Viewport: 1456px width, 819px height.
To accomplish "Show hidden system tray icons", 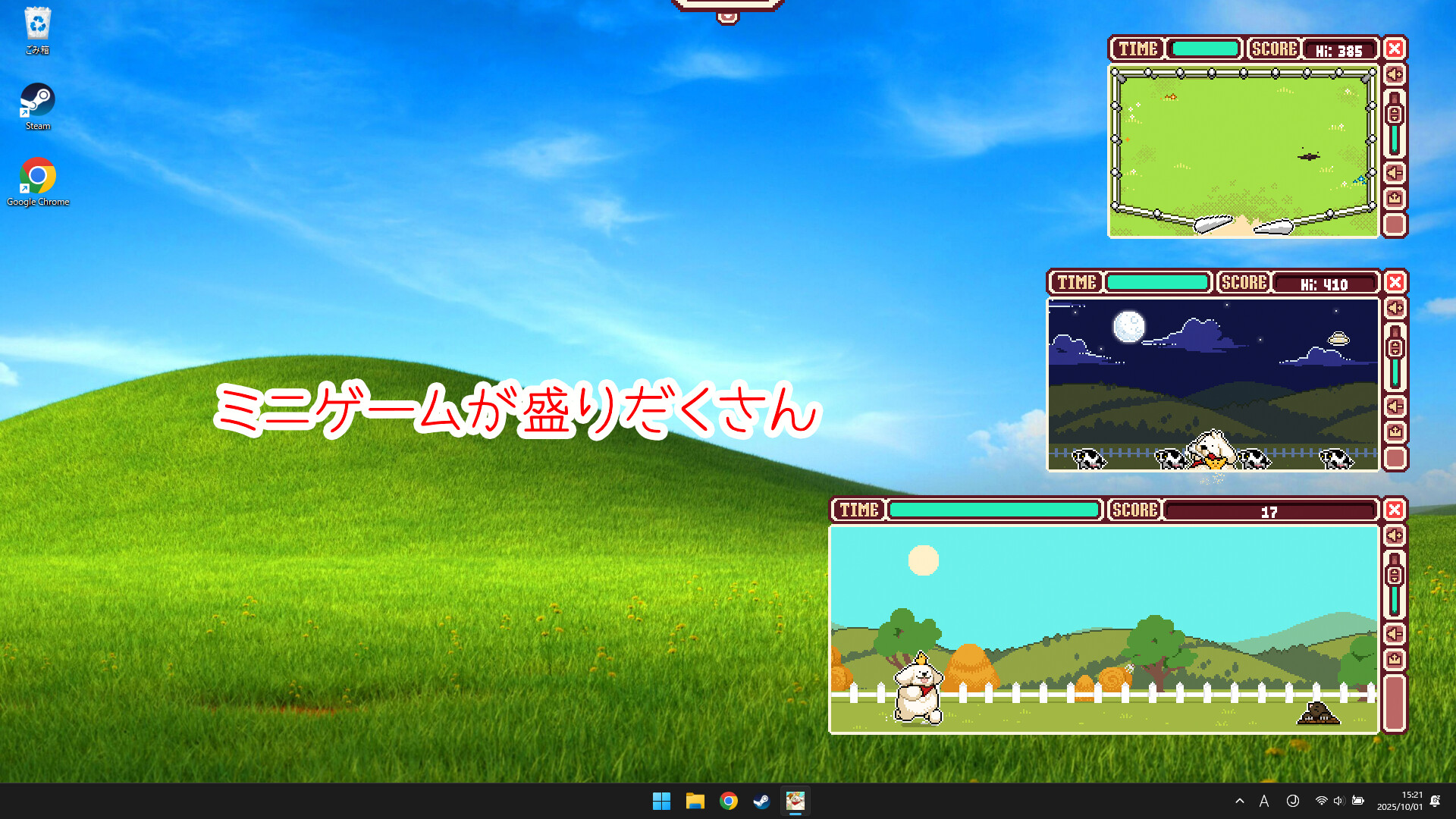I will 1239,801.
